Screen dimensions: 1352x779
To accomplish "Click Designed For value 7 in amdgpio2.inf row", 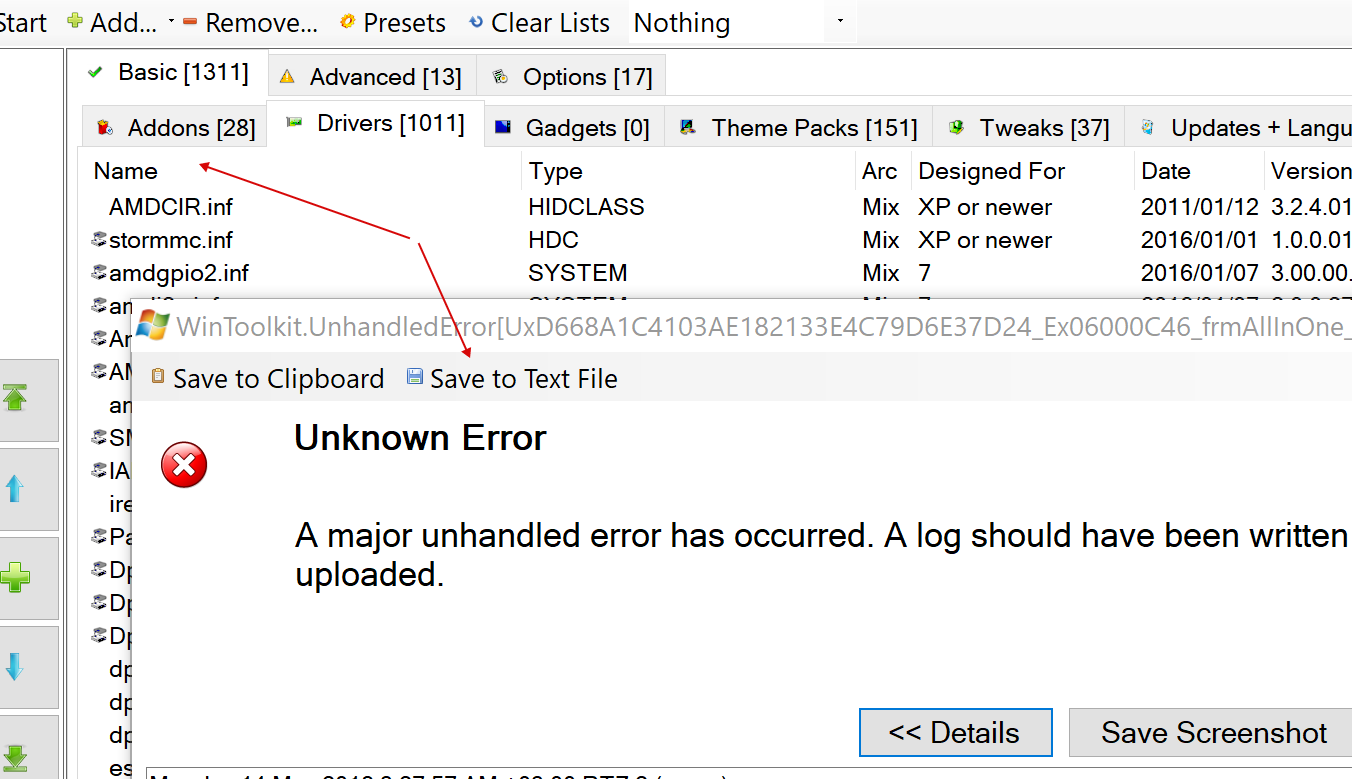I will tap(925, 273).
